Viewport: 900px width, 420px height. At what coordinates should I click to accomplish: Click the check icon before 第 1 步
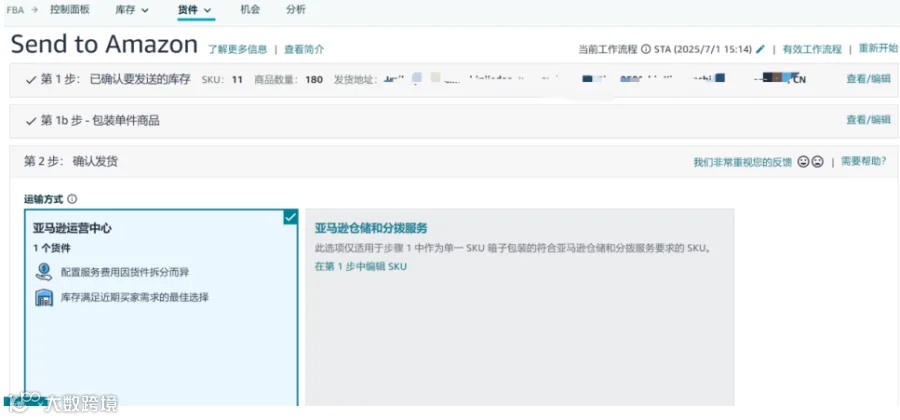[31, 80]
